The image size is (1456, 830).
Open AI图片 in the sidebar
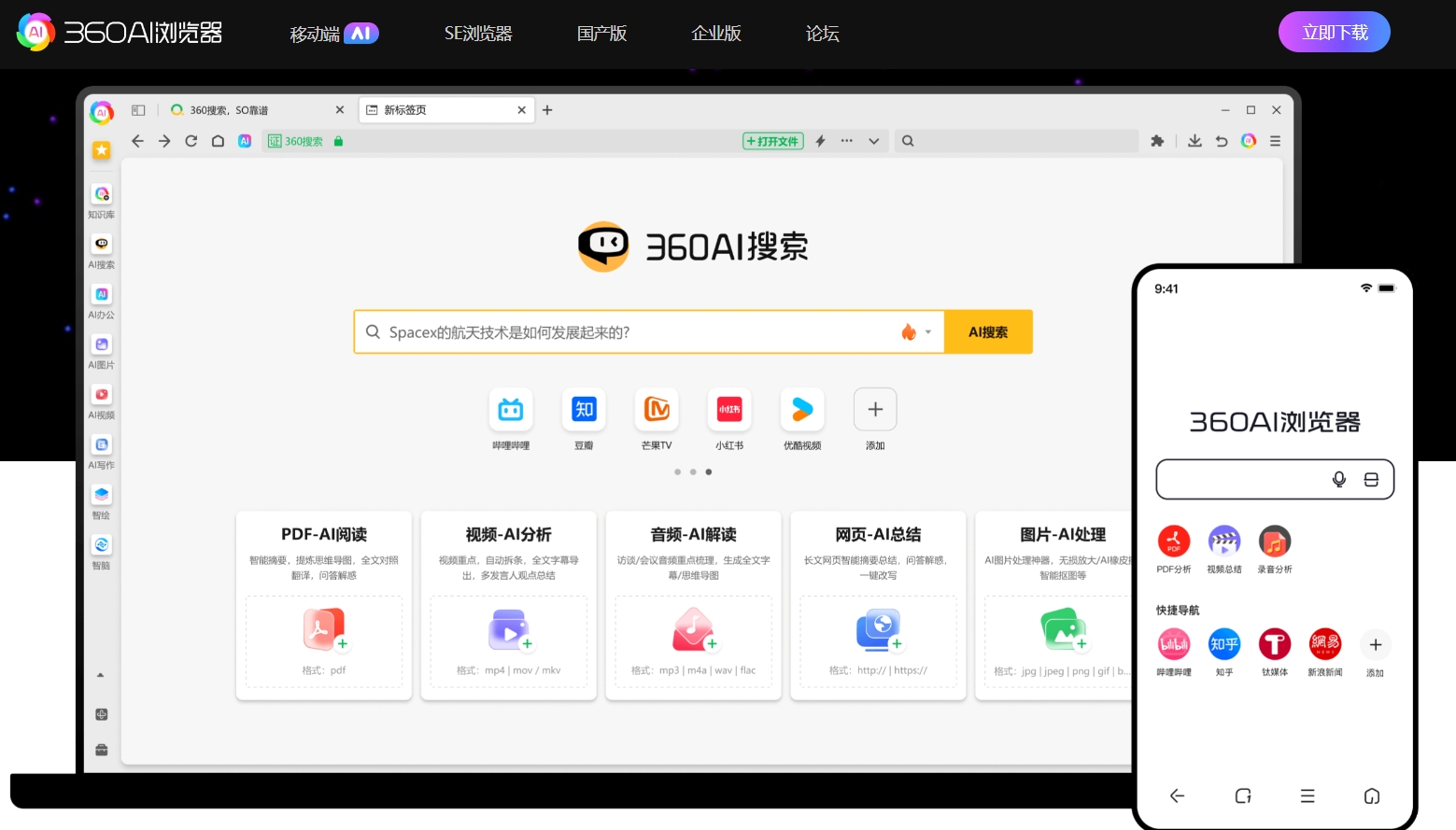click(x=102, y=352)
